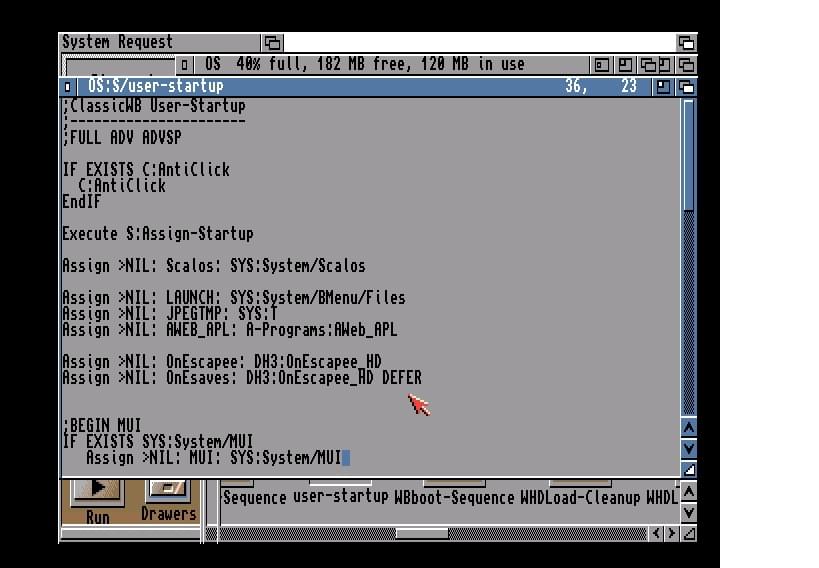Click the file list's scroll right arrow
Viewport: 819px width, 568px height.
[x=671, y=534]
